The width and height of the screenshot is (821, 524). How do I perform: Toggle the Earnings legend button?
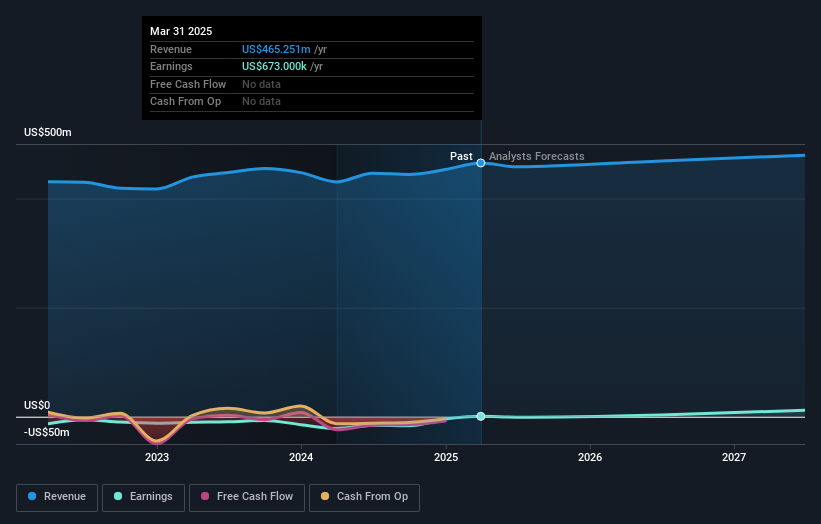pos(143,497)
